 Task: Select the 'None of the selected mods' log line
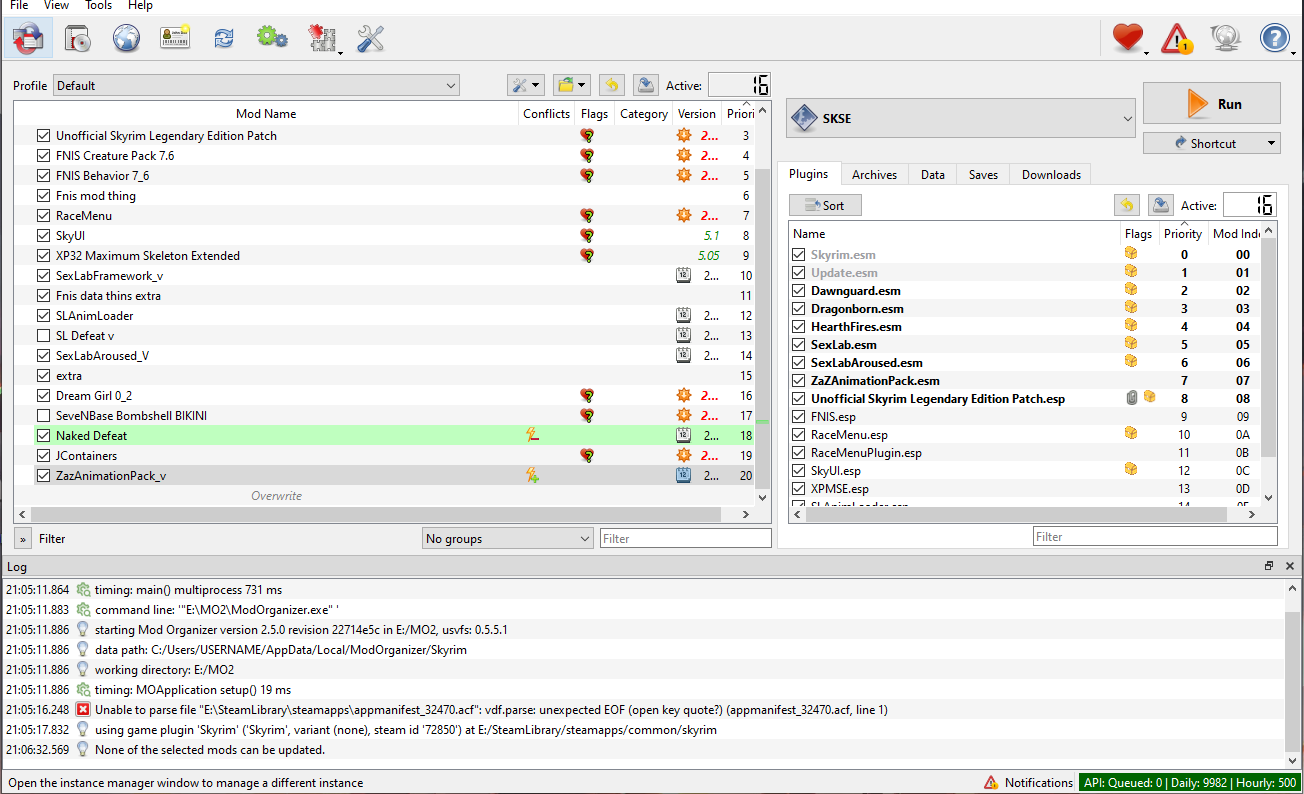[x=210, y=749]
